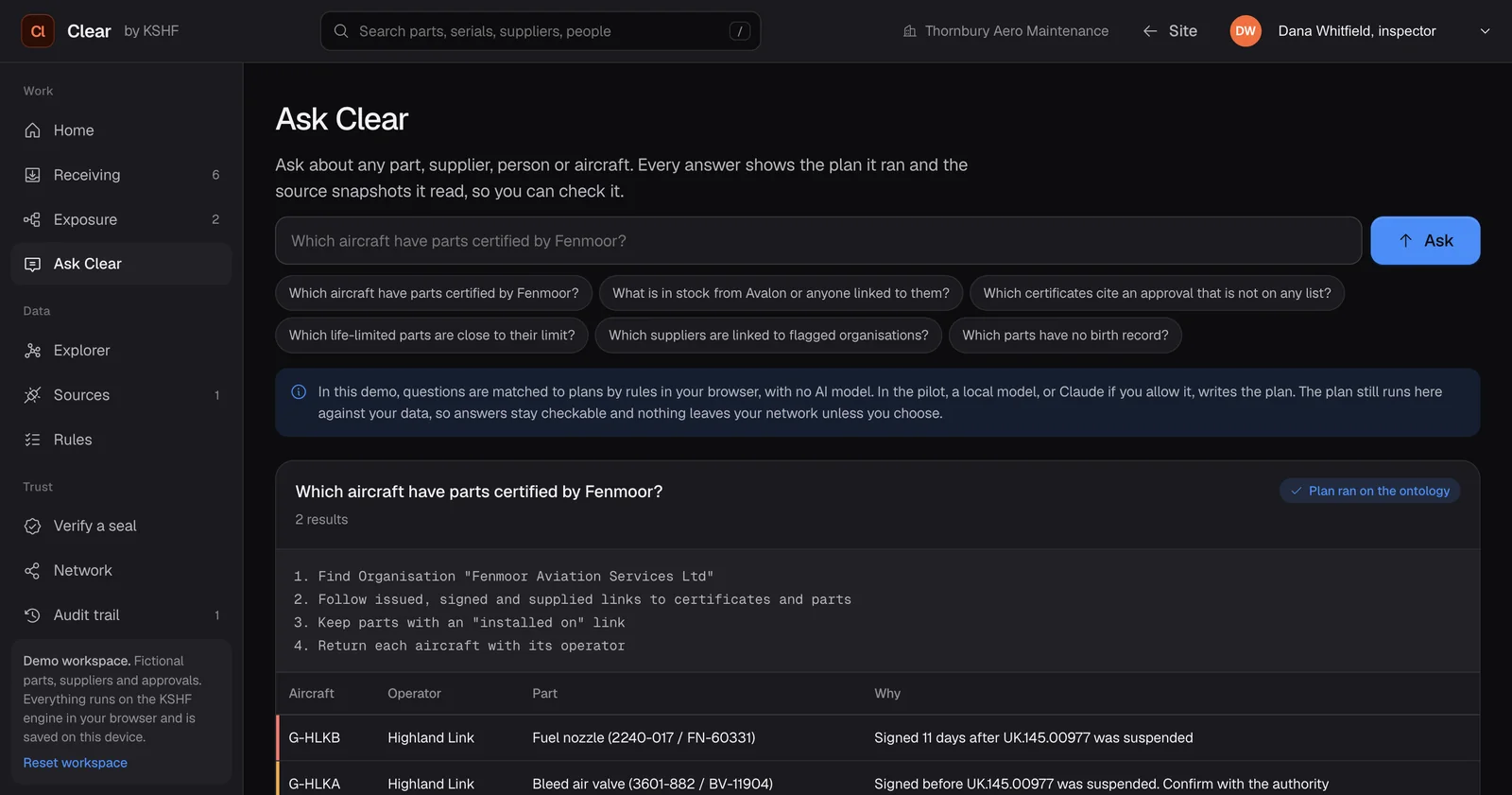Focus the top search bar
This screenshot has width=1512, height=795.
(541, 31)
